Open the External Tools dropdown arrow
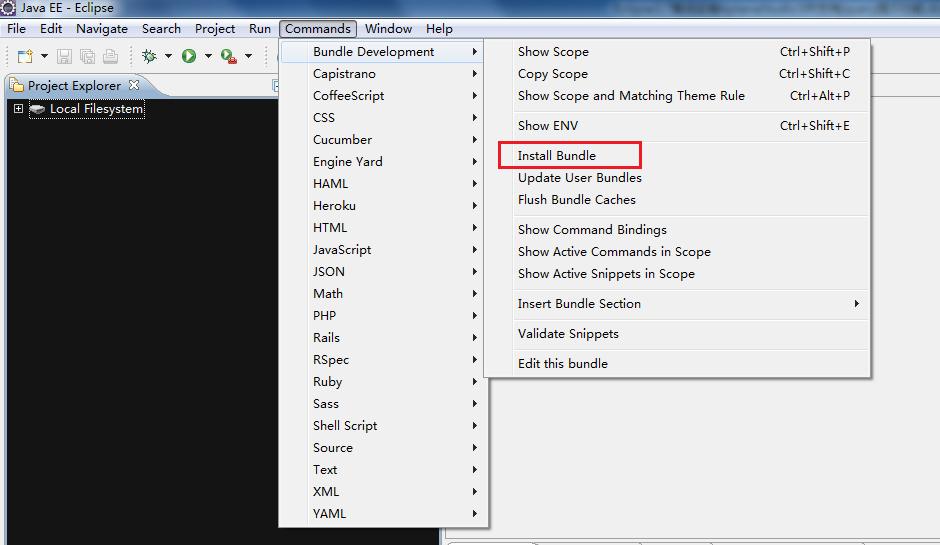The height and width of the screenshot is (545, 940). [x=248, y=56]
